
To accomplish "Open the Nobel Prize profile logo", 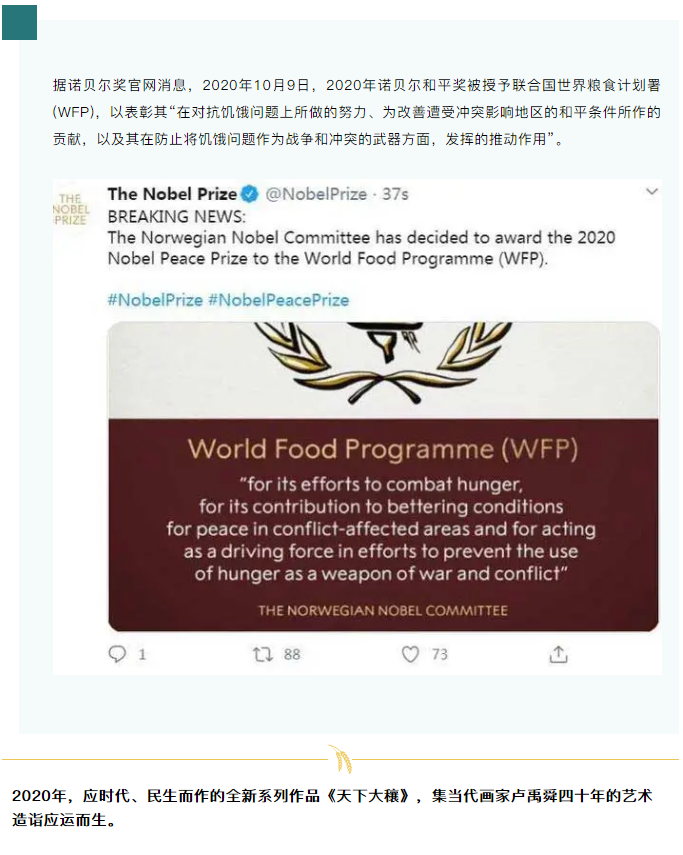I will pos(71,205).
